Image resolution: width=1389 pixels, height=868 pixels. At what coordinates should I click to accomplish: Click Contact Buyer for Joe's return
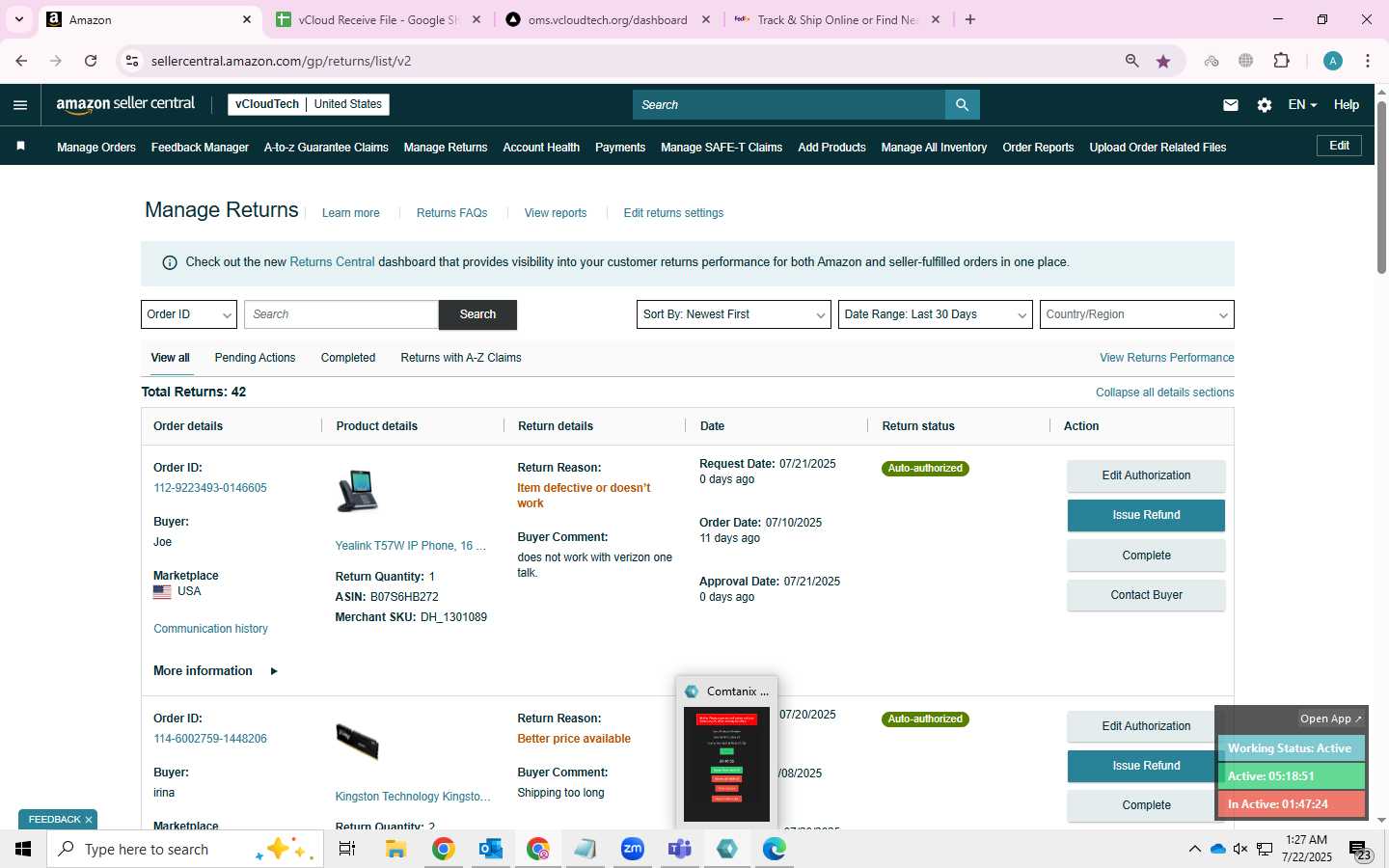(x=1146, y=595)
